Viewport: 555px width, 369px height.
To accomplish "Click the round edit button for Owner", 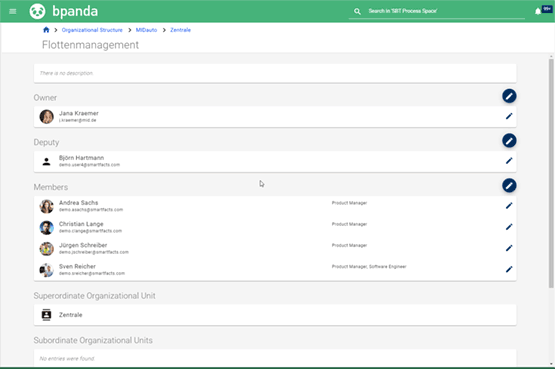I will tap(509, 96).
